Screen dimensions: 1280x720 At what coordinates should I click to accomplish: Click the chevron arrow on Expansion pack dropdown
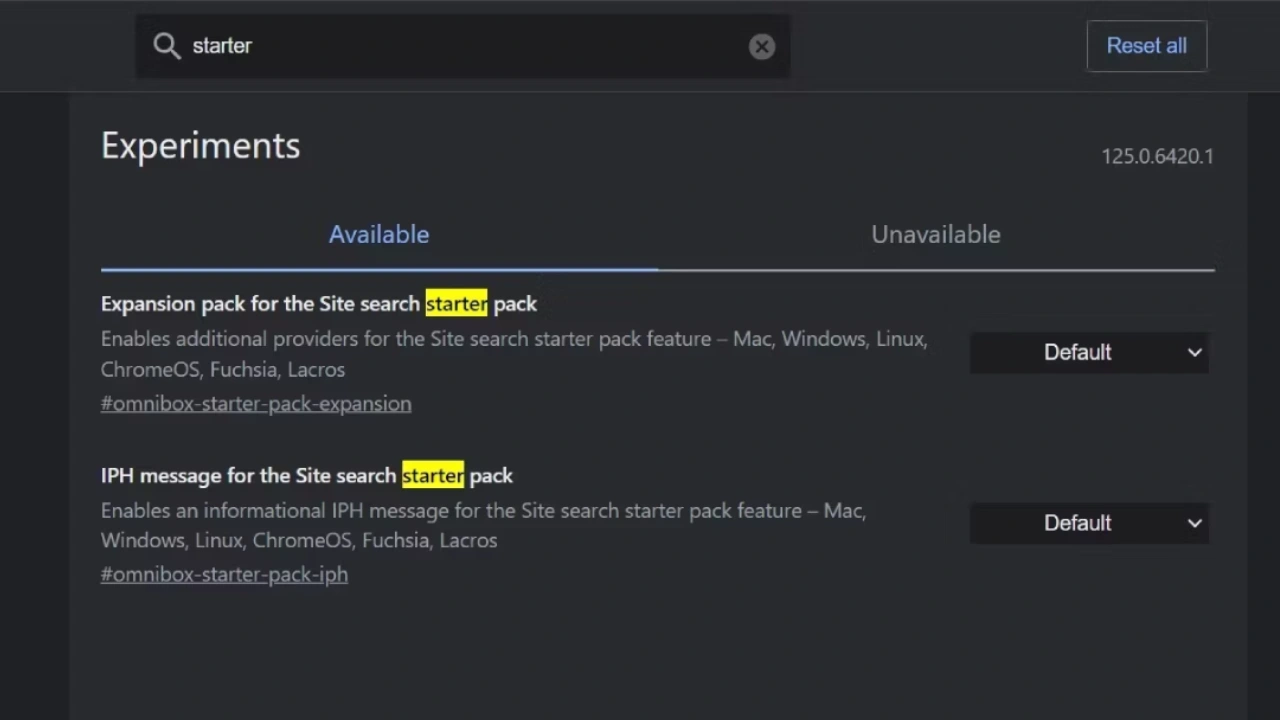pos(1194,353)
